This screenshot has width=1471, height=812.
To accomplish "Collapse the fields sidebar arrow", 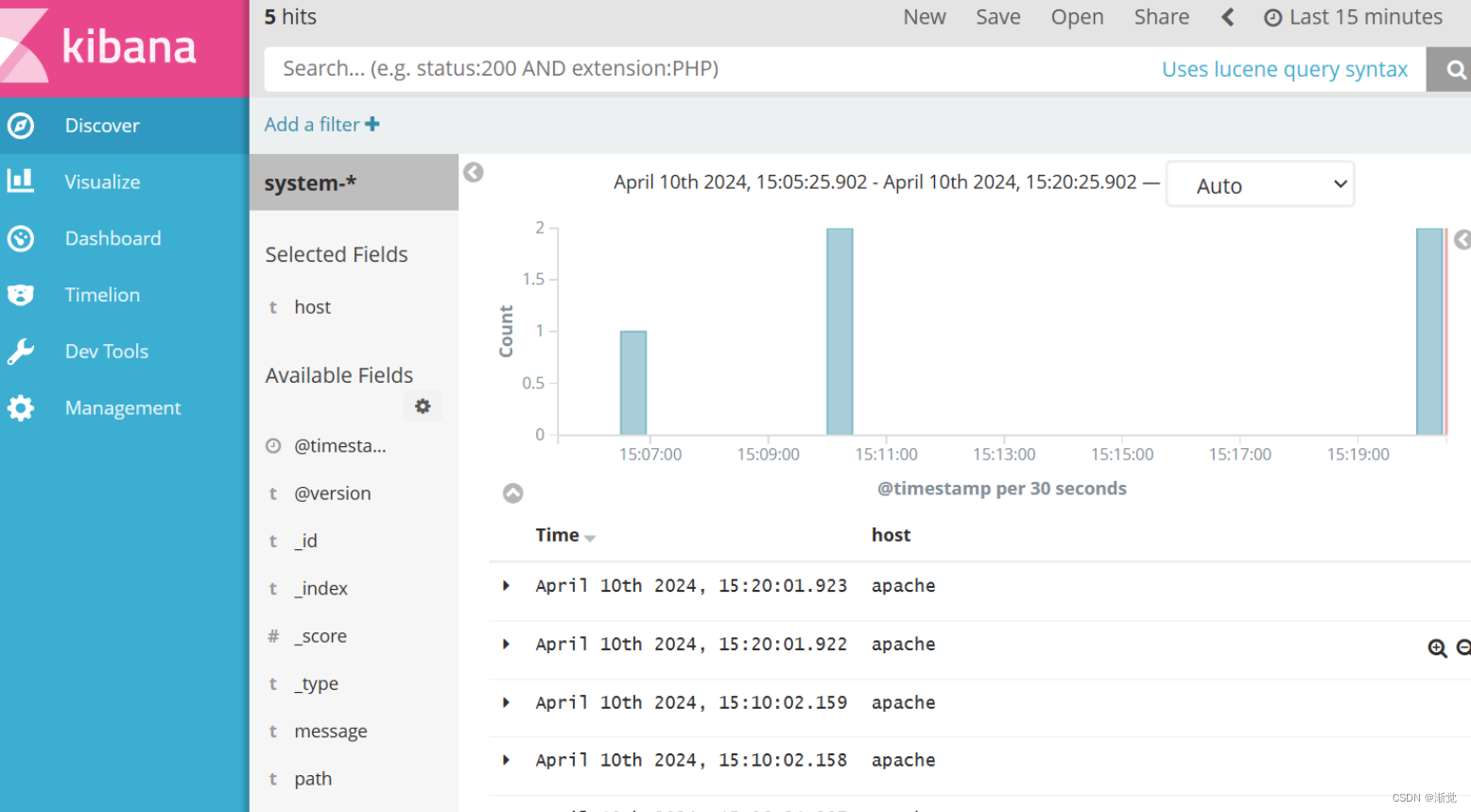I will coord(474,172).
